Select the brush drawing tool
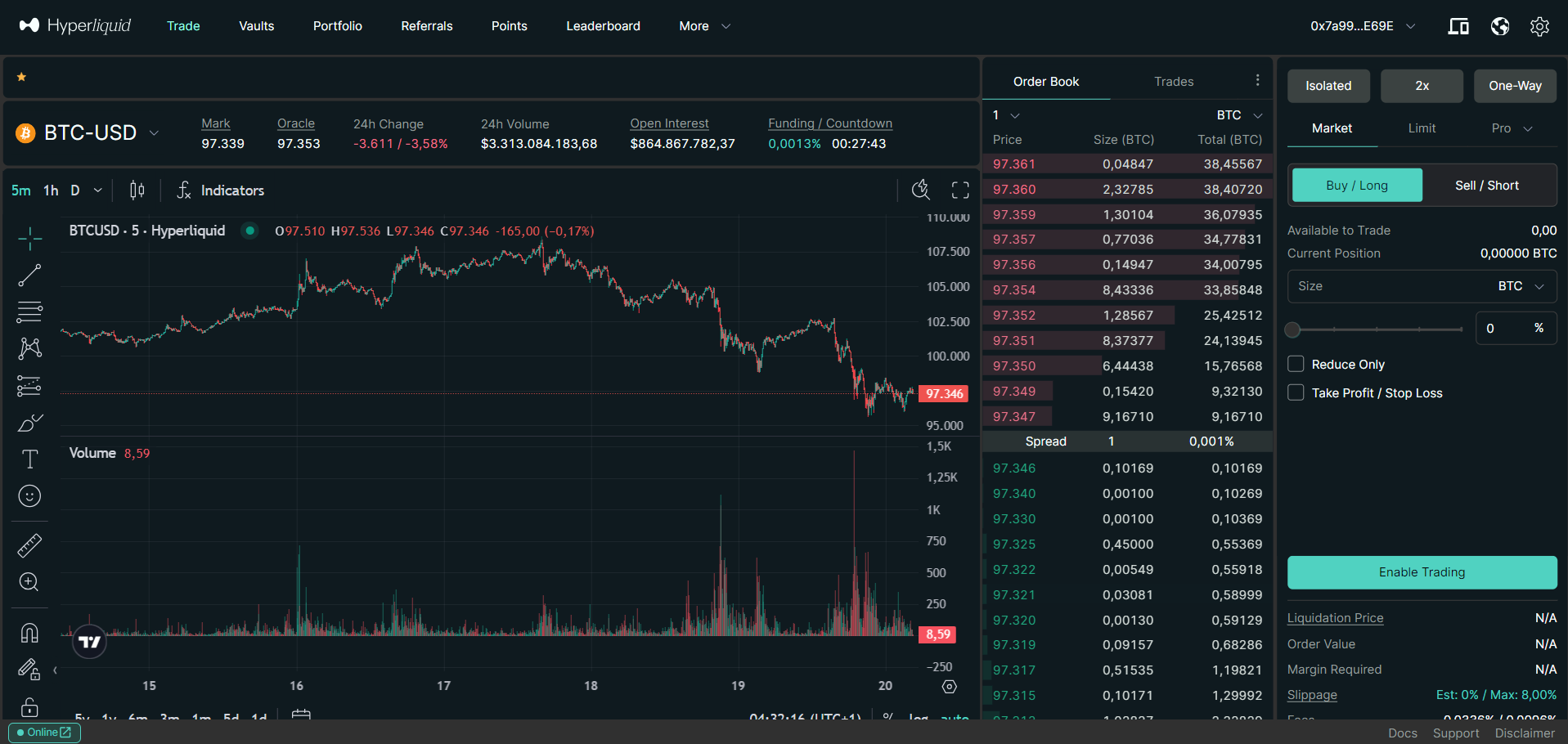 (29, 423)
